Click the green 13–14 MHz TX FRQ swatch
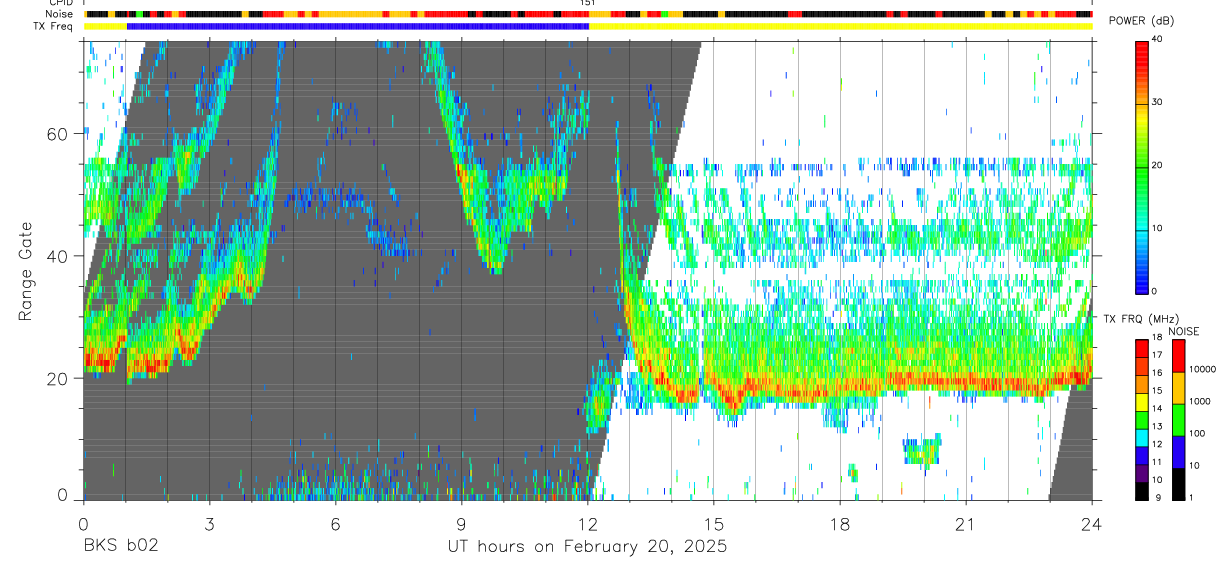 1143,419
